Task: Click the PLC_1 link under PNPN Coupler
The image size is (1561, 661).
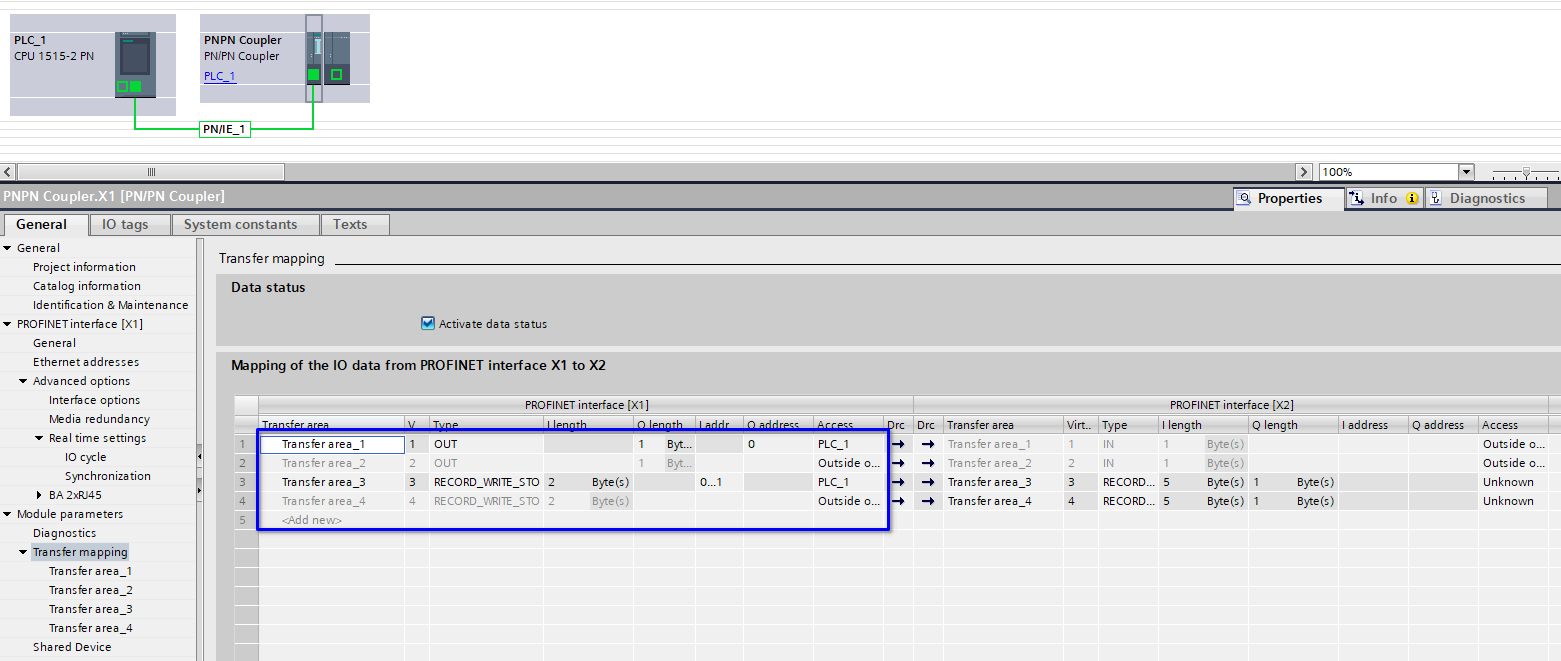Action: (220, 76)
